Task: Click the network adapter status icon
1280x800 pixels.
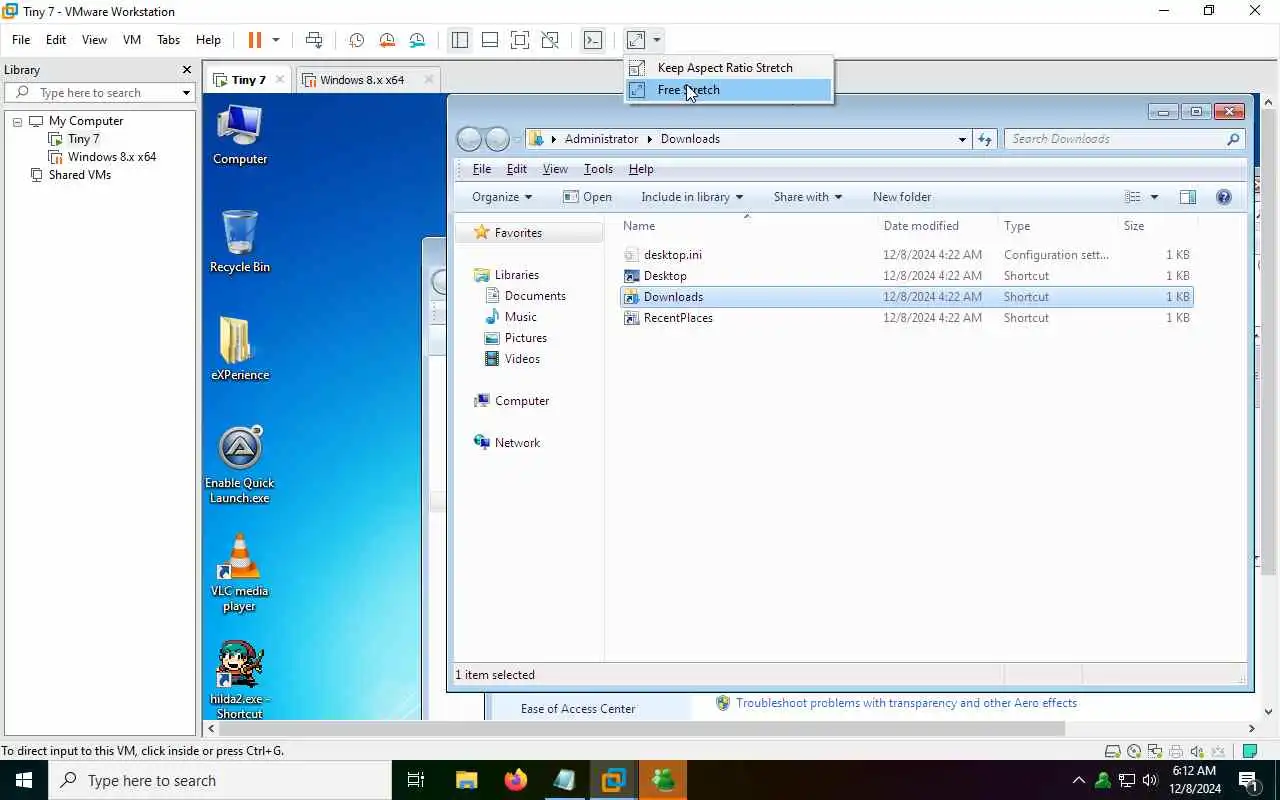Action: (x=1155, y=751)
